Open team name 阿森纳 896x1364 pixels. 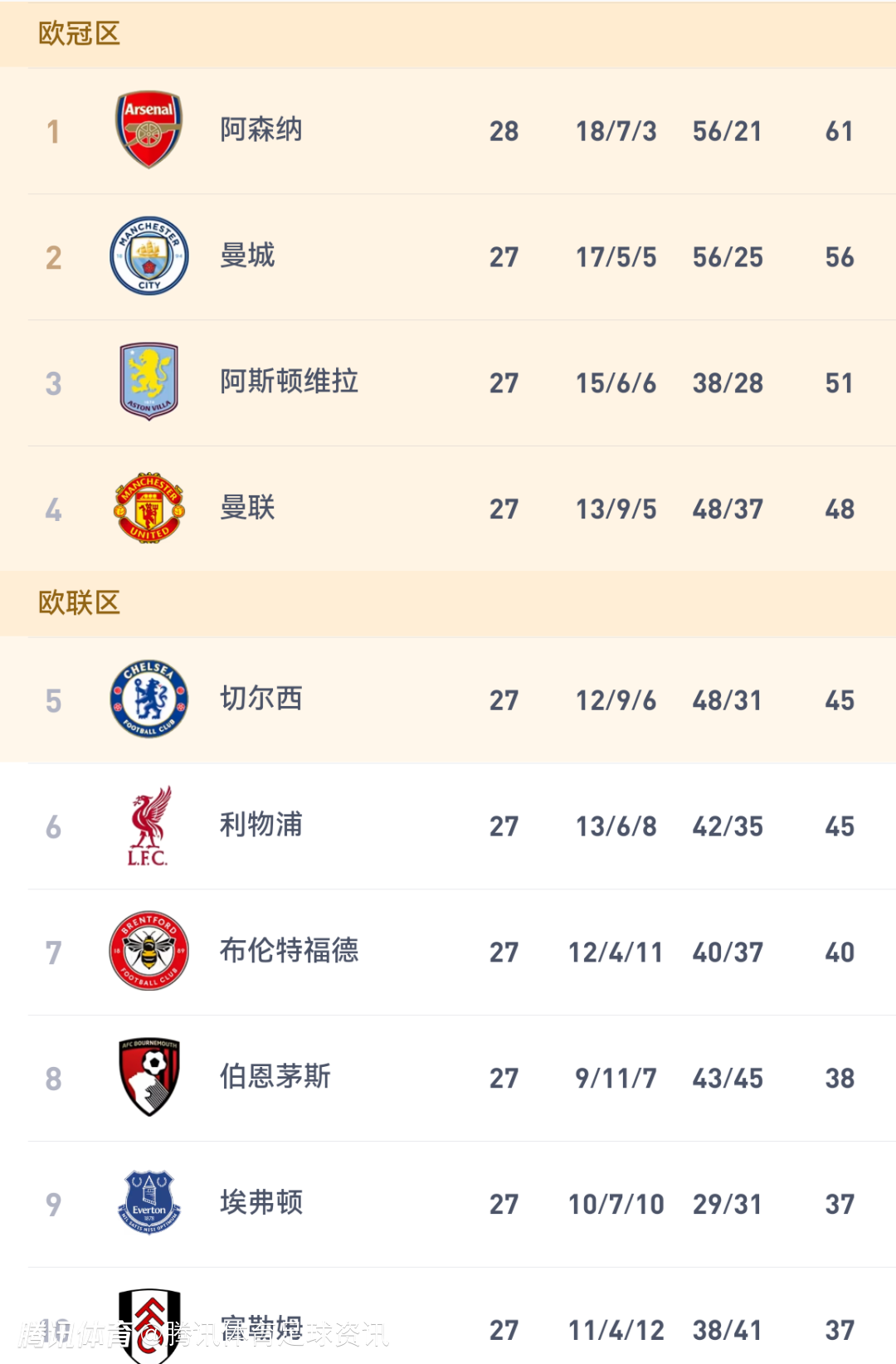point(261,130)
